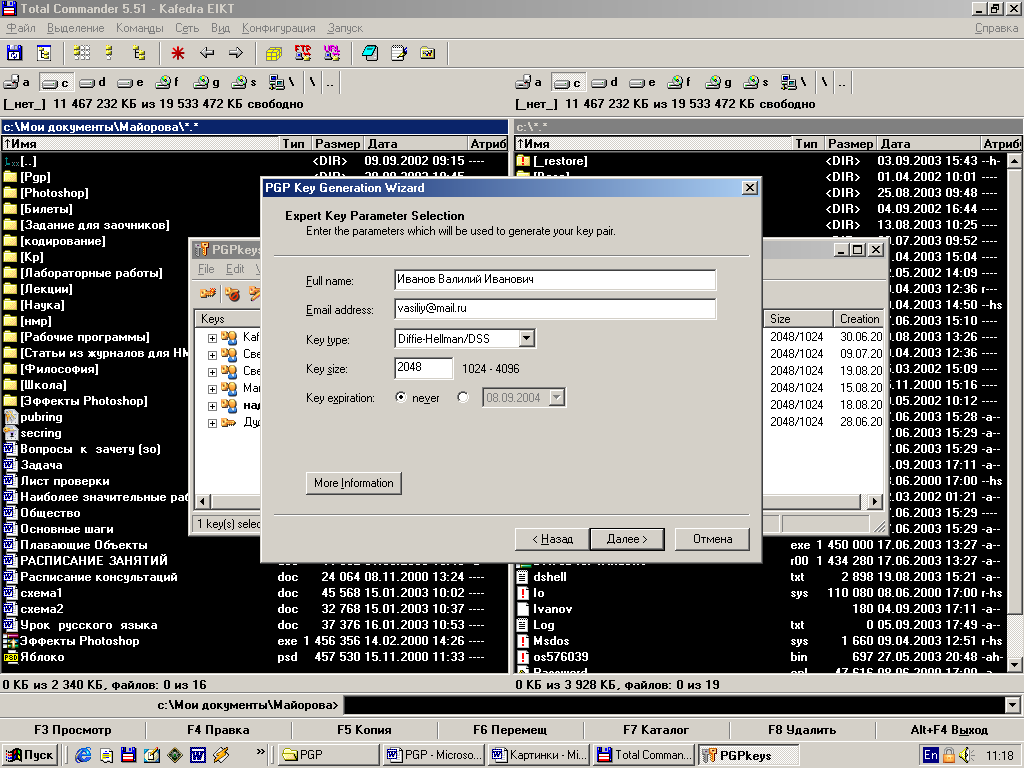
Task: Open the Конфигурация menu
Action: tap(278, 28)
